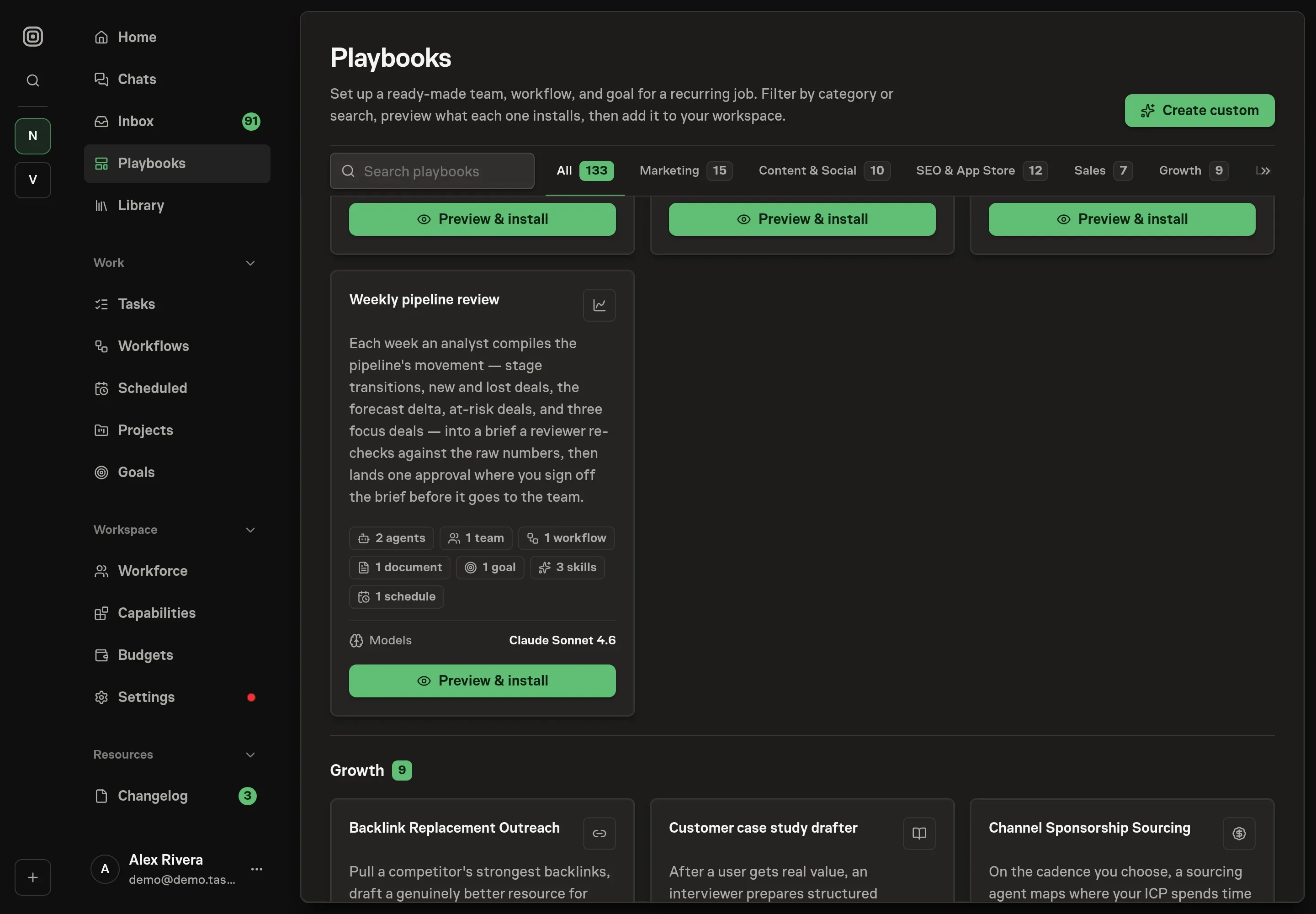Select the All 133 tab
1316x914 pixels.
click(x=585, y=170)
